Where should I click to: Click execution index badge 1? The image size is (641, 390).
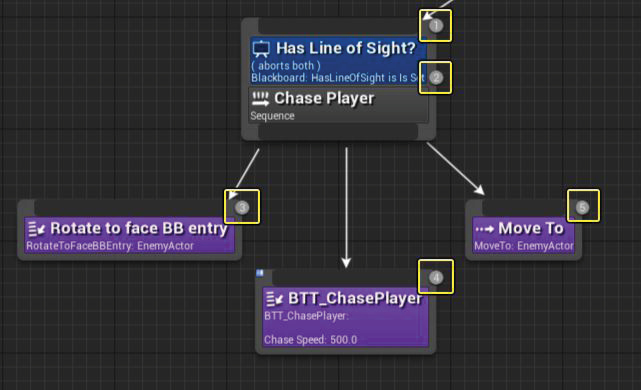(x=436, y=26)
